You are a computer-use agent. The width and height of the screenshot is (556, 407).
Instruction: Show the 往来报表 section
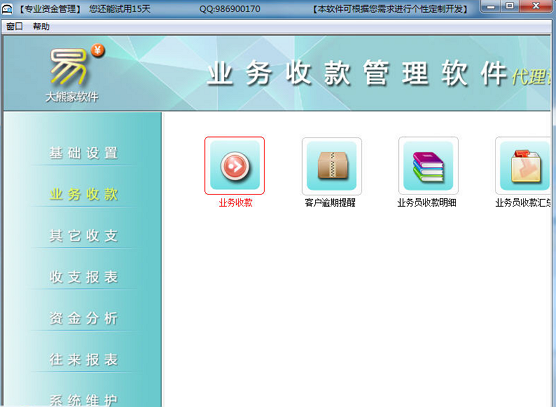tap(84, 359)
